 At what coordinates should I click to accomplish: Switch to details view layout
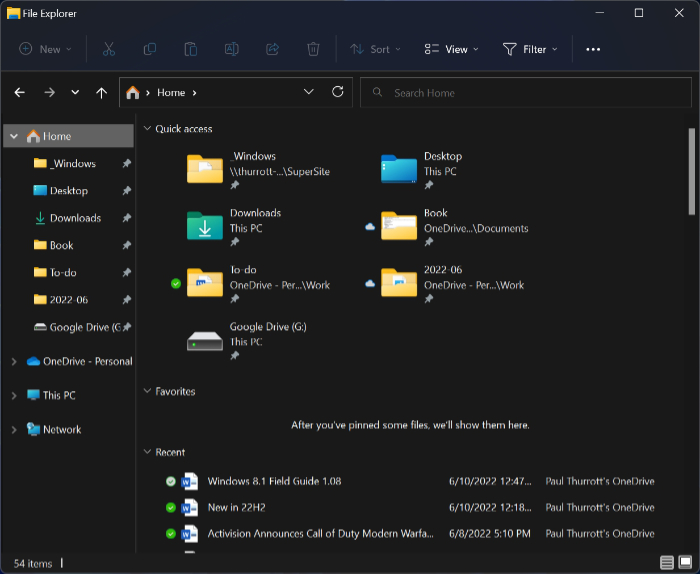coord(667,563)
